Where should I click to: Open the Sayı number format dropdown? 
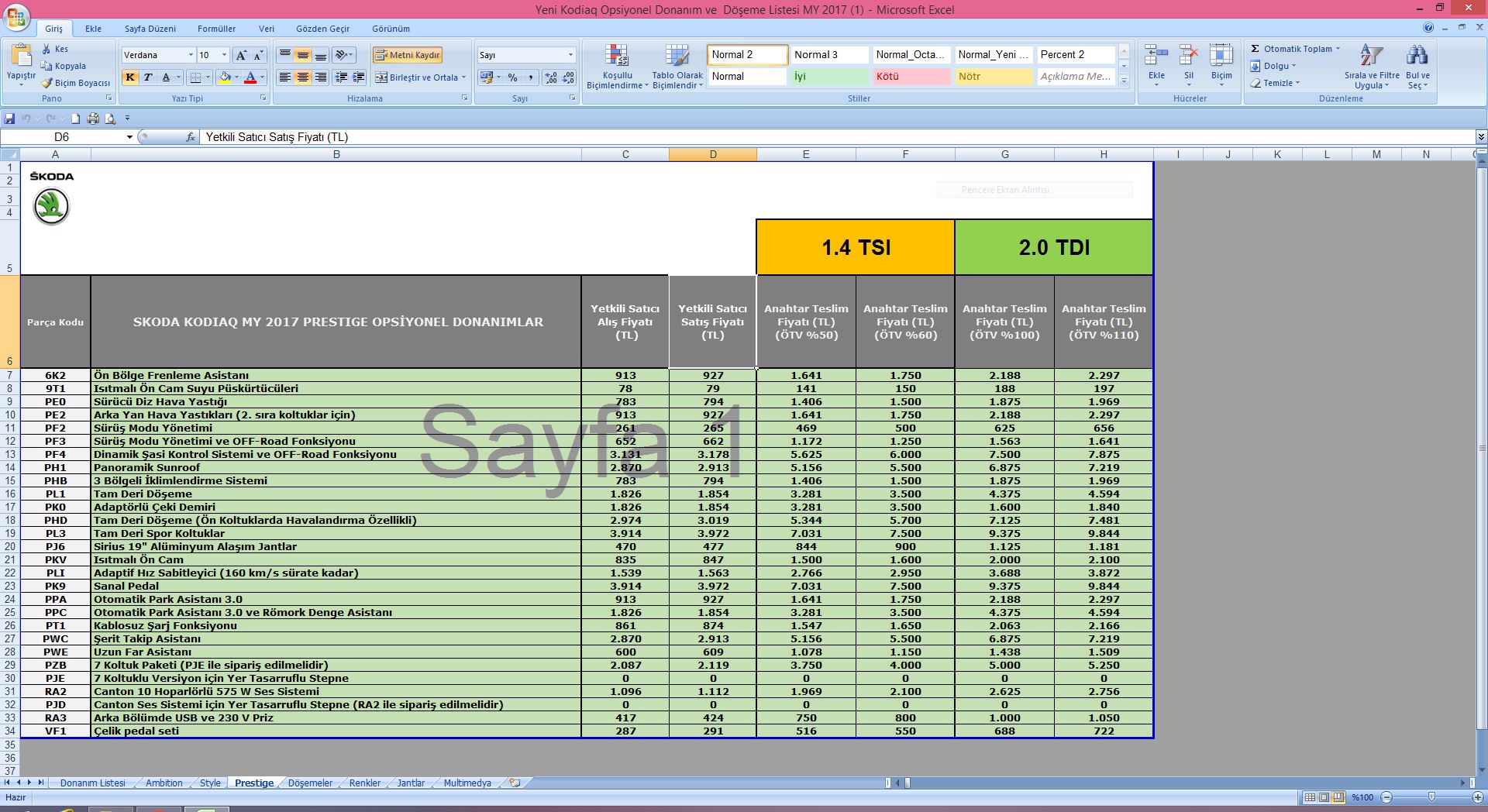570,55
